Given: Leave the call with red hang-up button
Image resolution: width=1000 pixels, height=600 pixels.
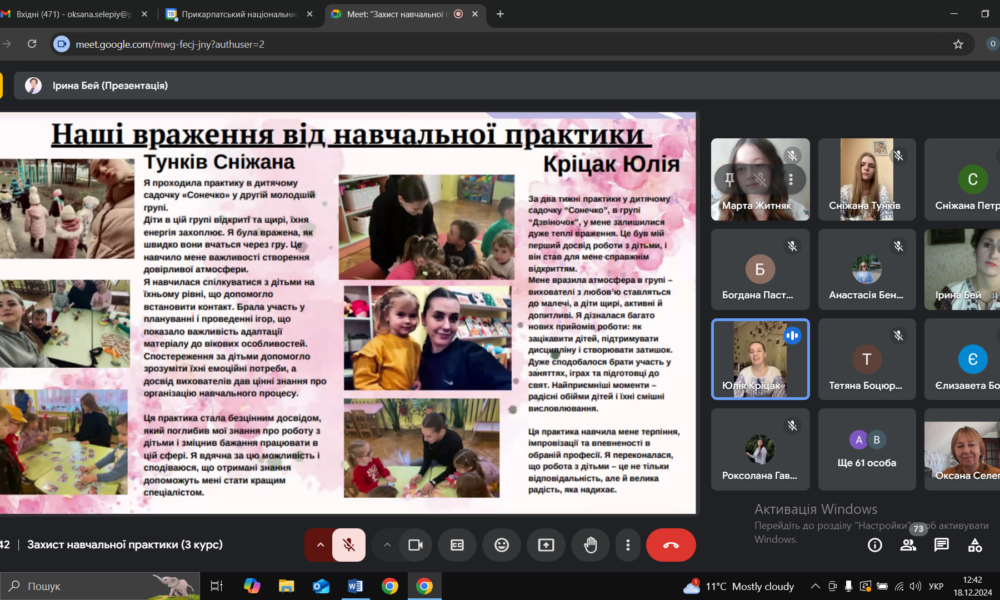Looking at the screenshot, I should (x=670, y=545).
